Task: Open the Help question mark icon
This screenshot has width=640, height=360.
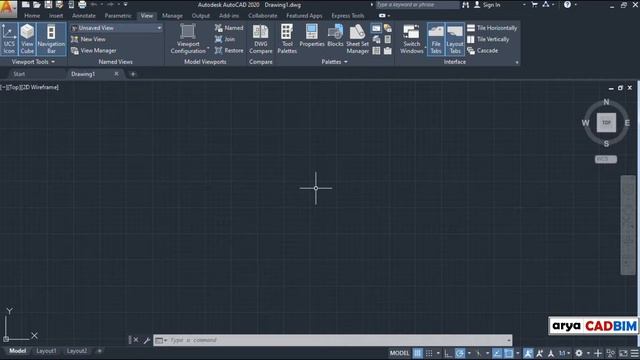Action: [x=567, y=5]
